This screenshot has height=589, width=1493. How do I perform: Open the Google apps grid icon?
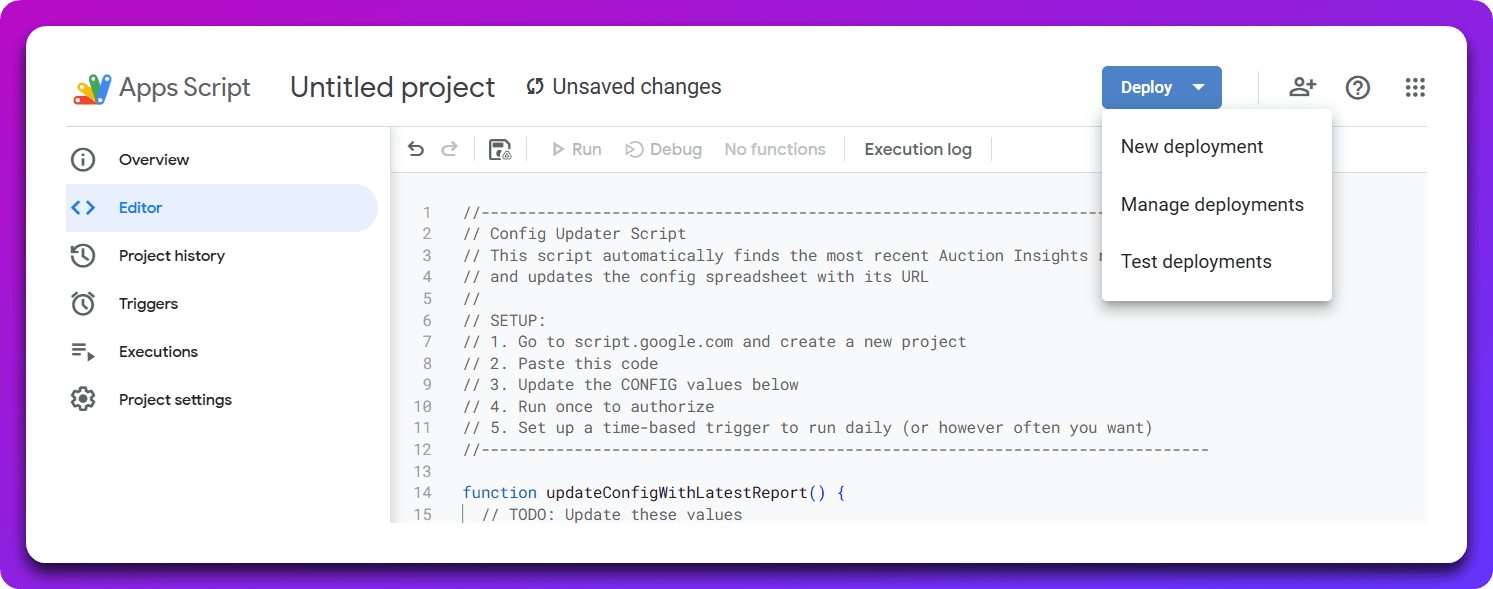pyautogui.click(x=1414, y=88)
